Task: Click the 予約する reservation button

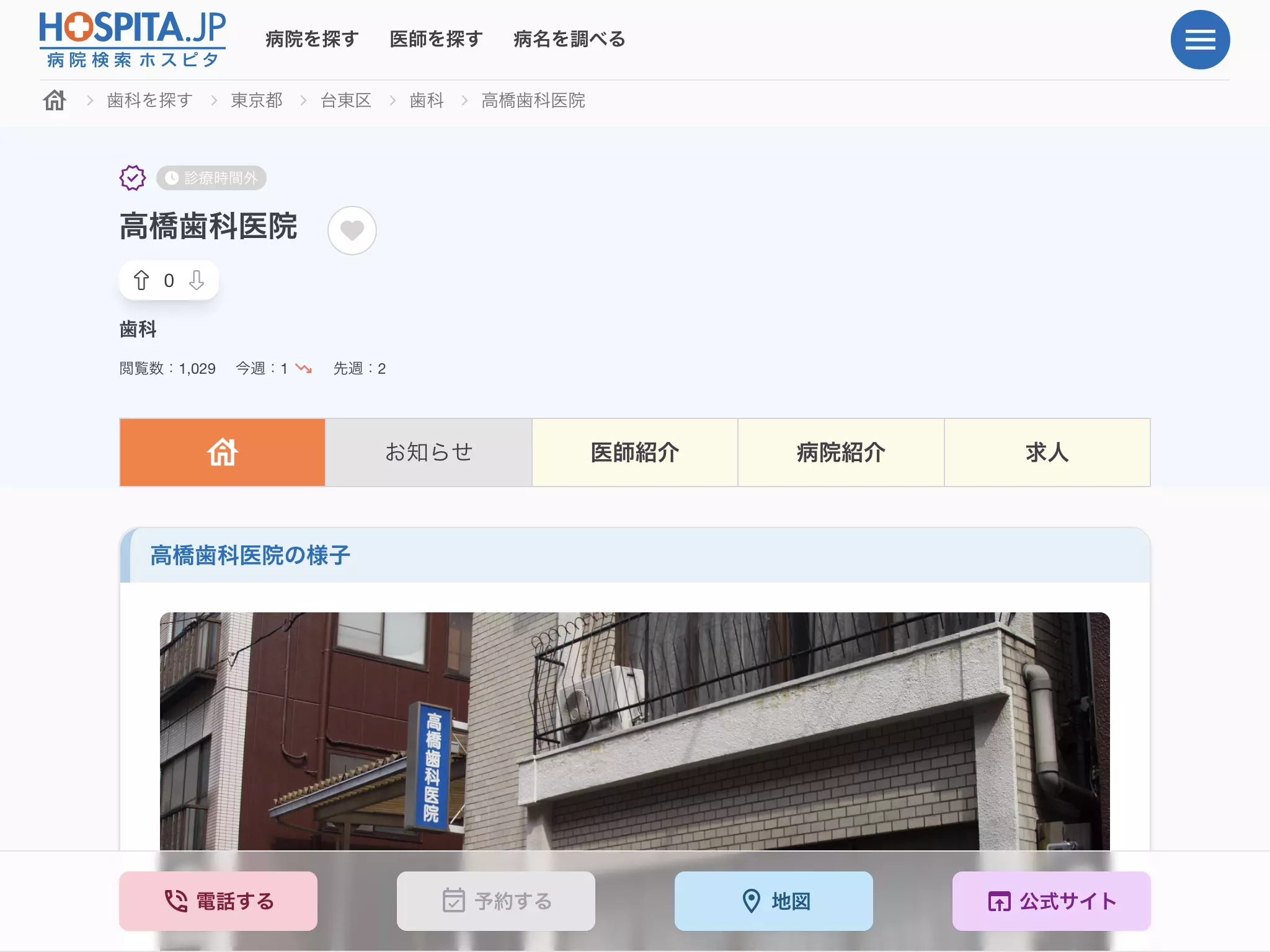Action: pyautogui.click(x=496, y=901)
